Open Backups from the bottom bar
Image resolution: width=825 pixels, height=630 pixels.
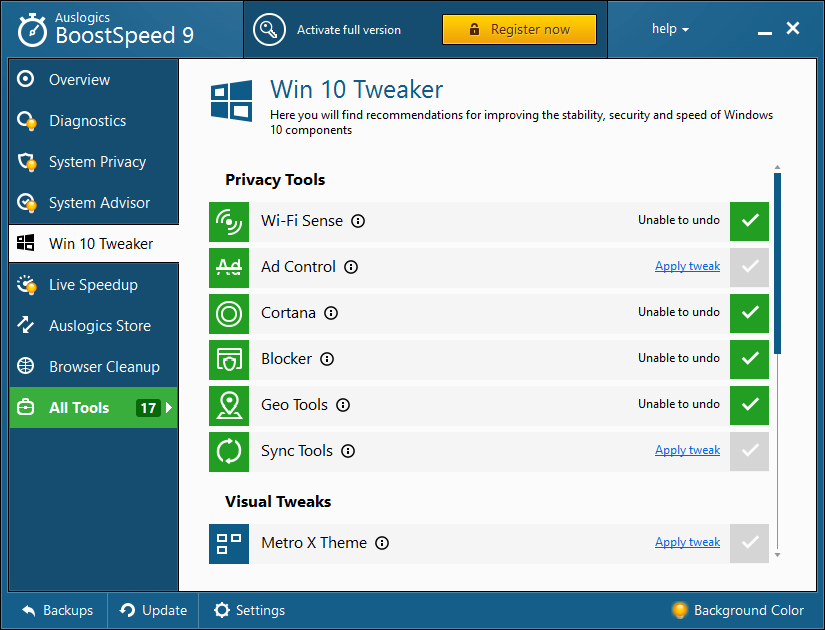pos(58,611)
